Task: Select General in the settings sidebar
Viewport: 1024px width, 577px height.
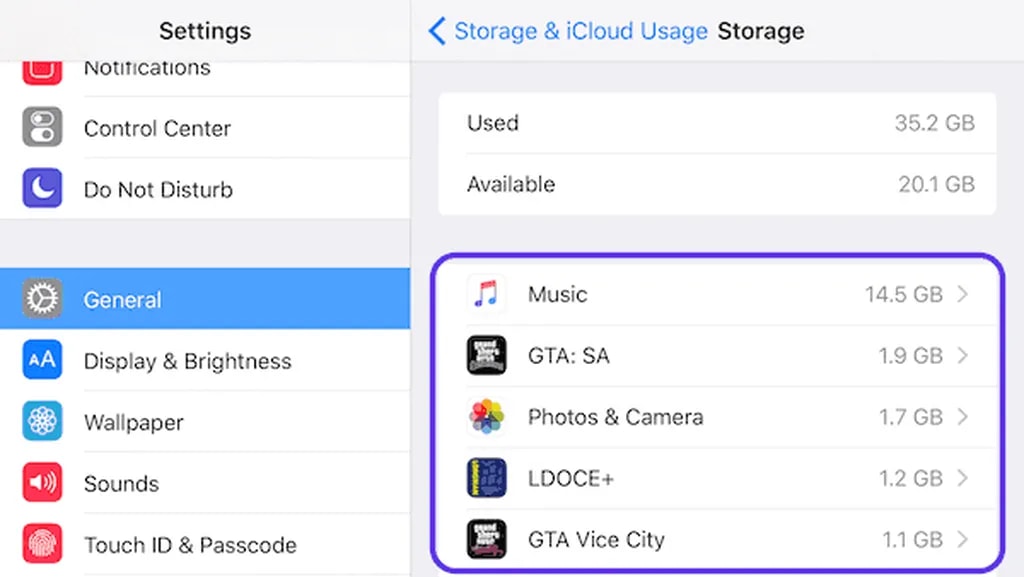Action: [204, 299]
